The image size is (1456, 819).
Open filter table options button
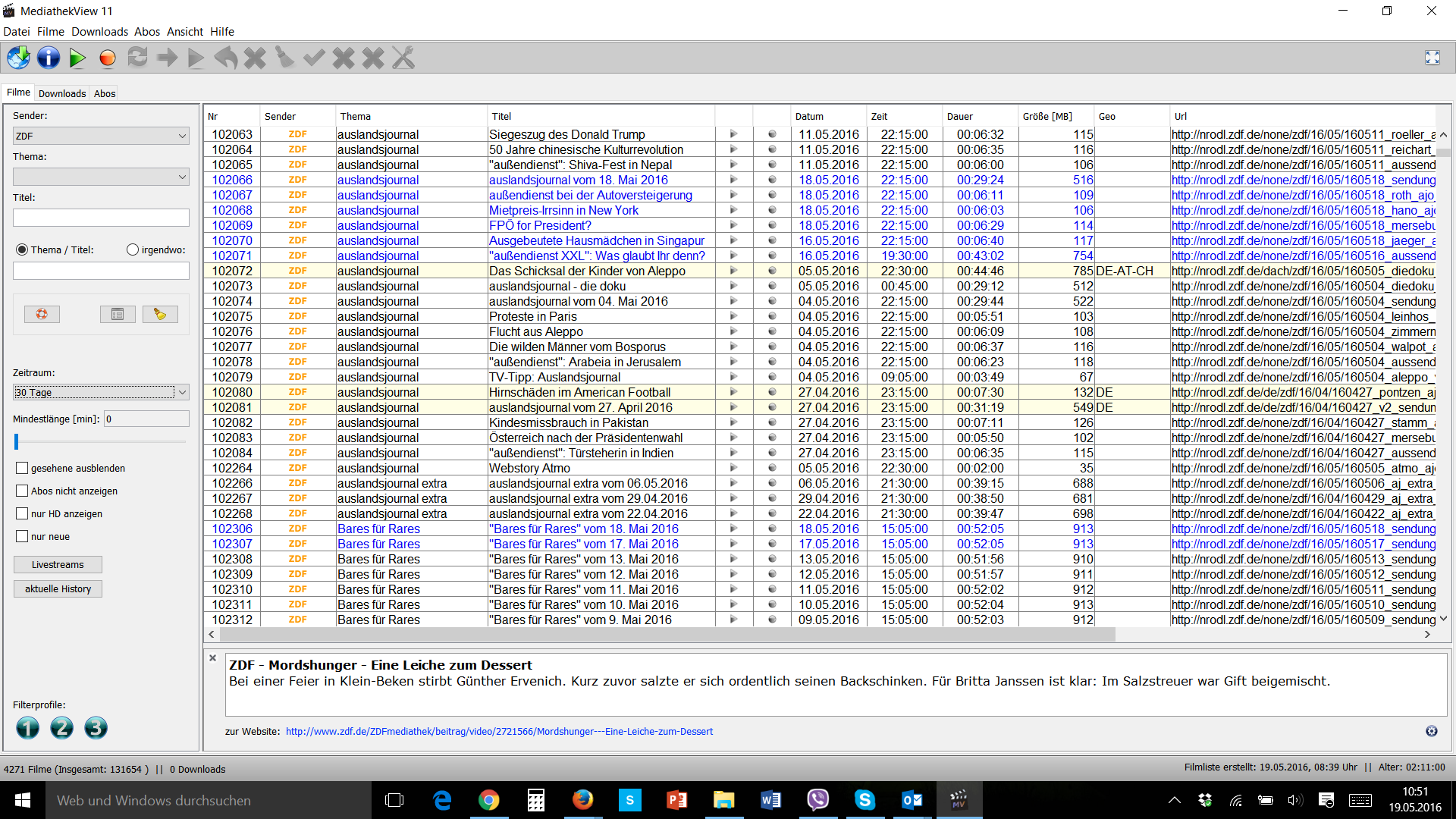pyautogui.click(x=118, y=314)
